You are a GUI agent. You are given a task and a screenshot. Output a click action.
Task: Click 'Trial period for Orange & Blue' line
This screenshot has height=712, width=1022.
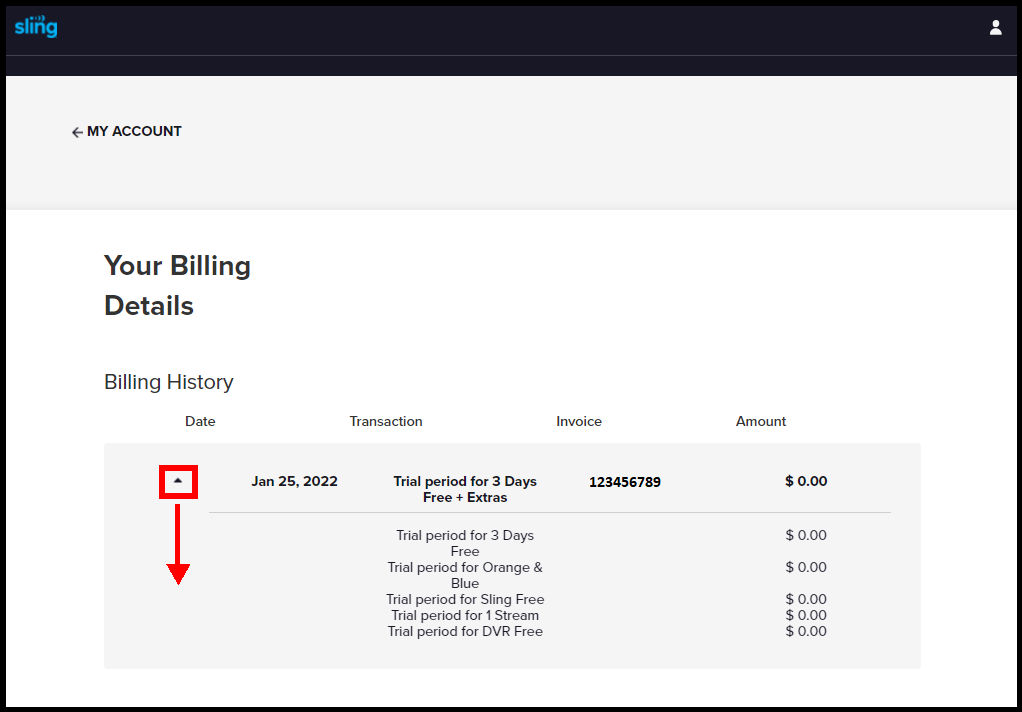coord(465,575)
